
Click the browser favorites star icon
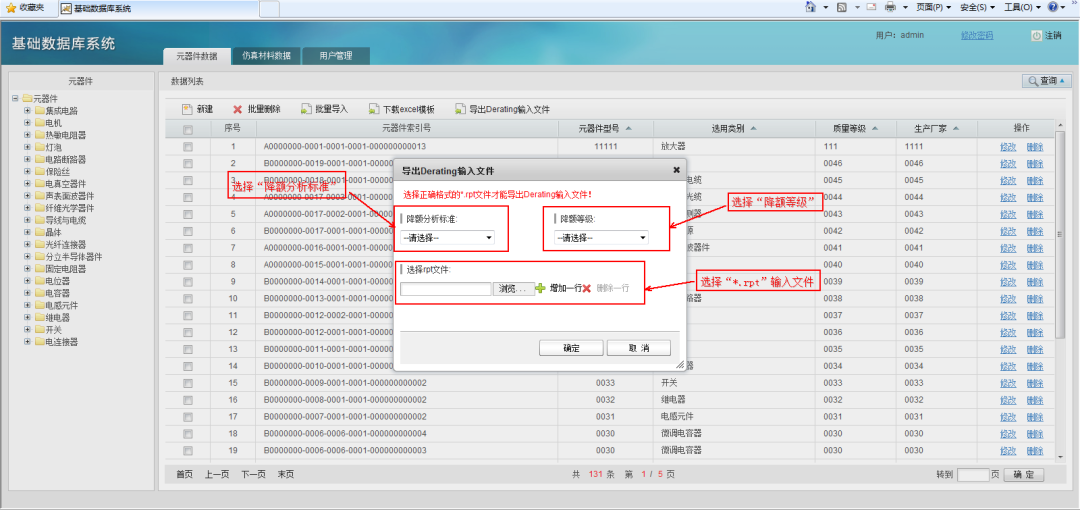coord(11,8)
